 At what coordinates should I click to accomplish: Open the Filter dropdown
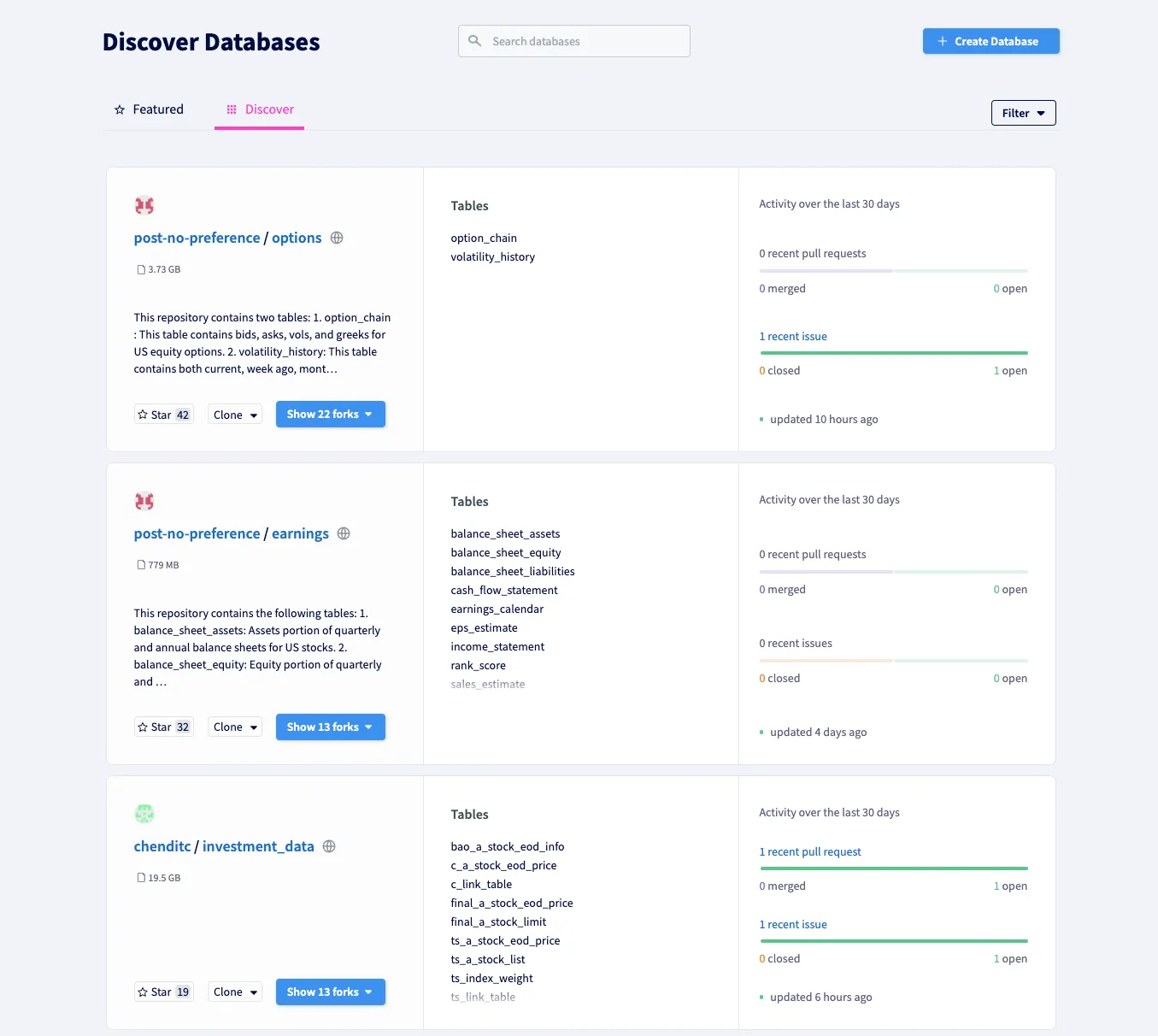(1023, 113)
